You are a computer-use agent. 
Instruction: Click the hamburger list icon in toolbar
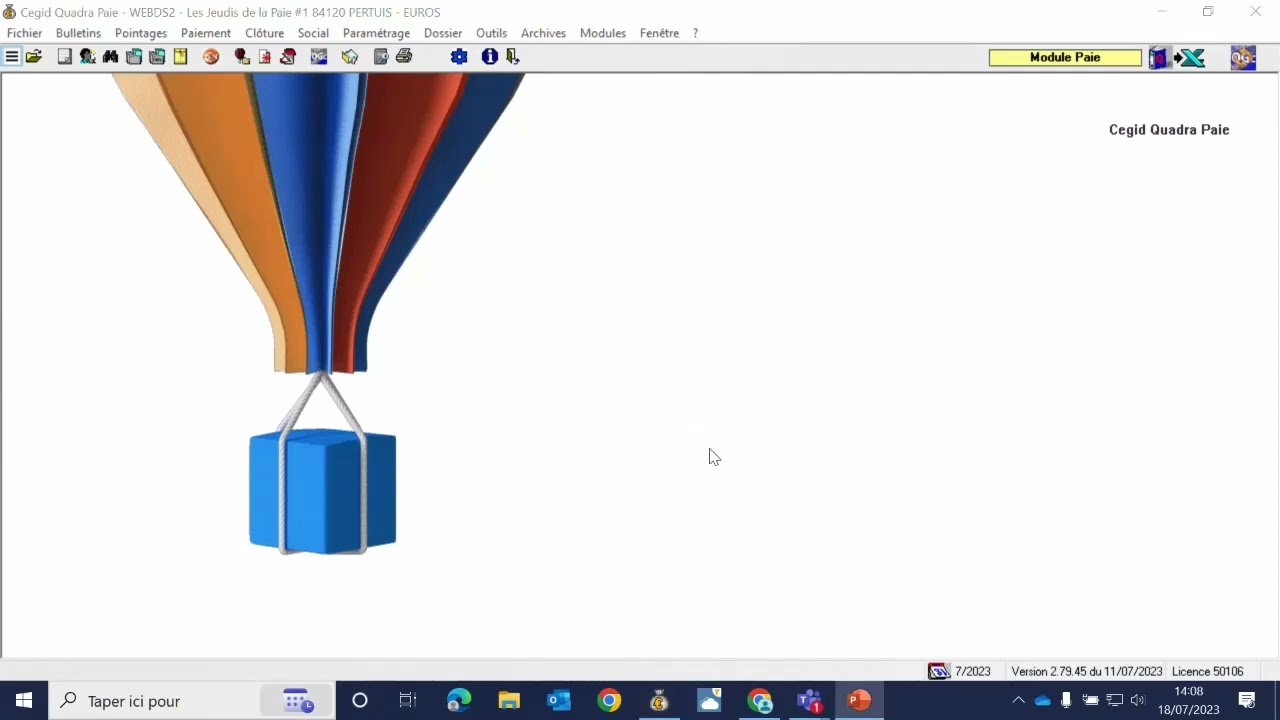(x=12, y=57)
